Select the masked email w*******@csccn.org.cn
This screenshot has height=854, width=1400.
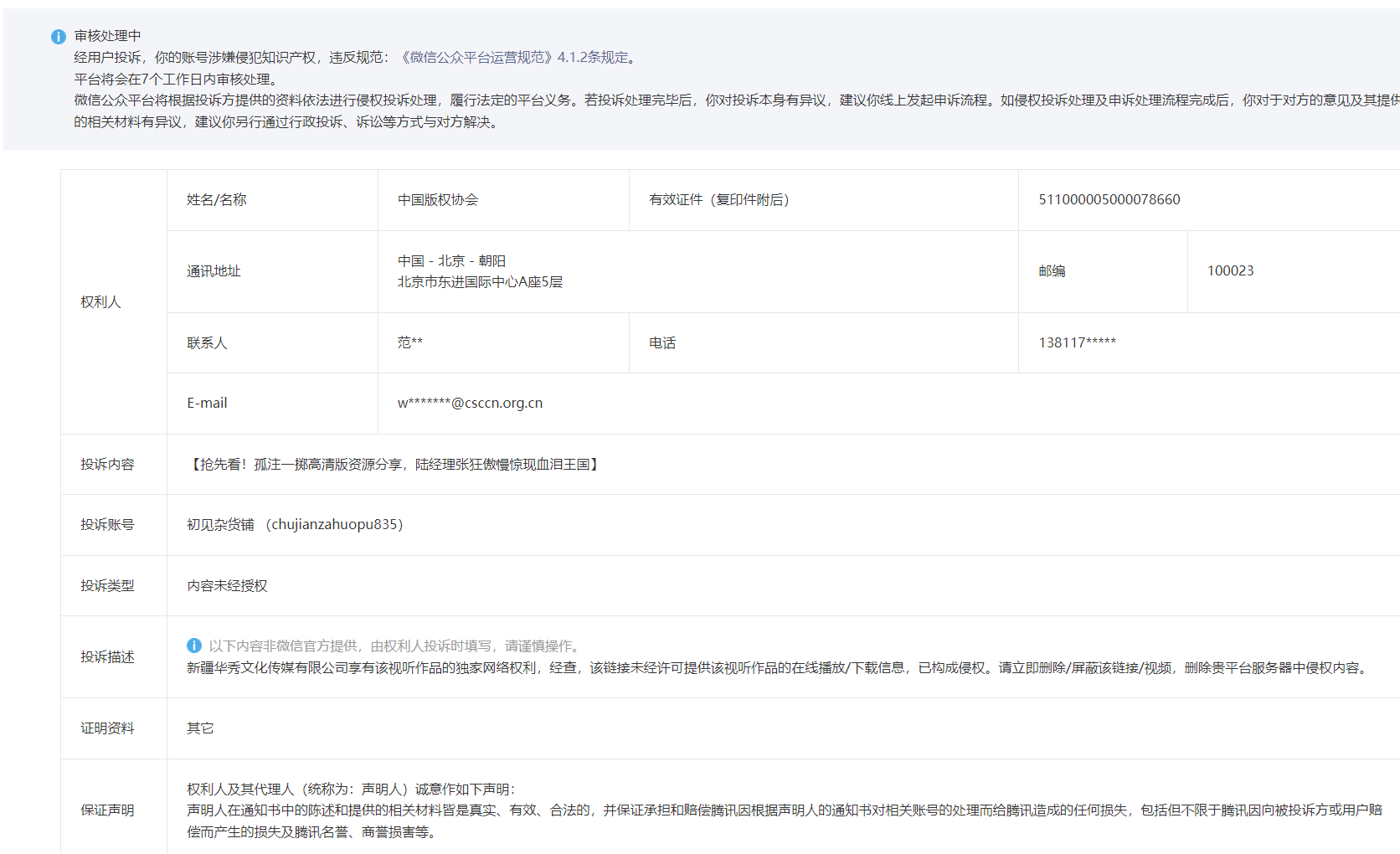point(470,403)
